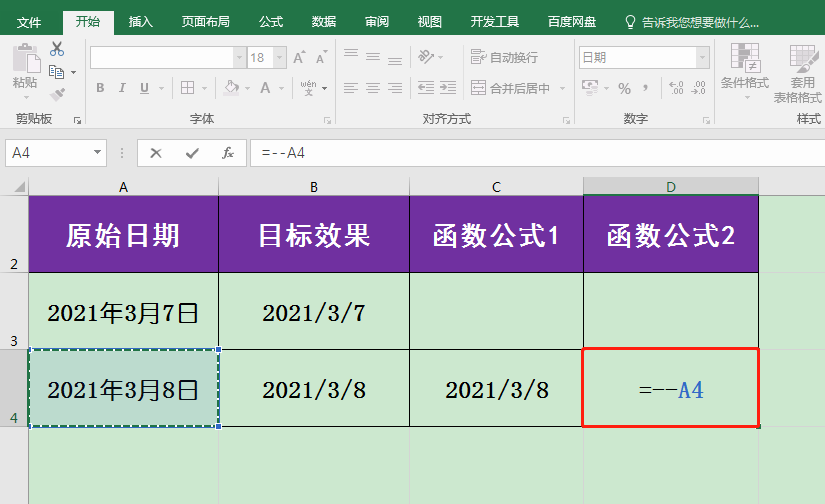Viewport: 825px width, 504px height.
Task: Click Decrease Decimal icon
Action: 699,88
